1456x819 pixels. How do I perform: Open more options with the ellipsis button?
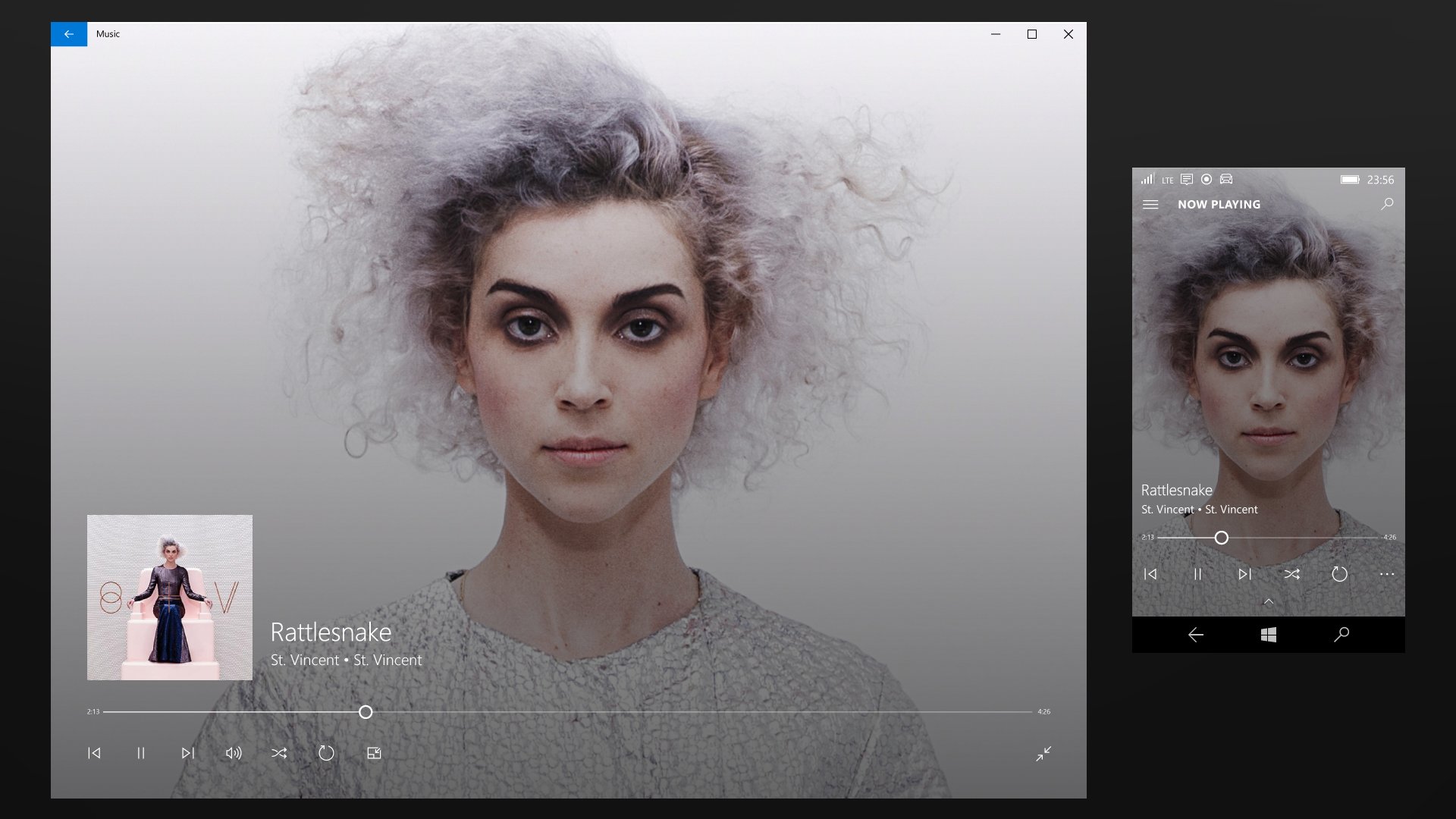(1386, 574)
